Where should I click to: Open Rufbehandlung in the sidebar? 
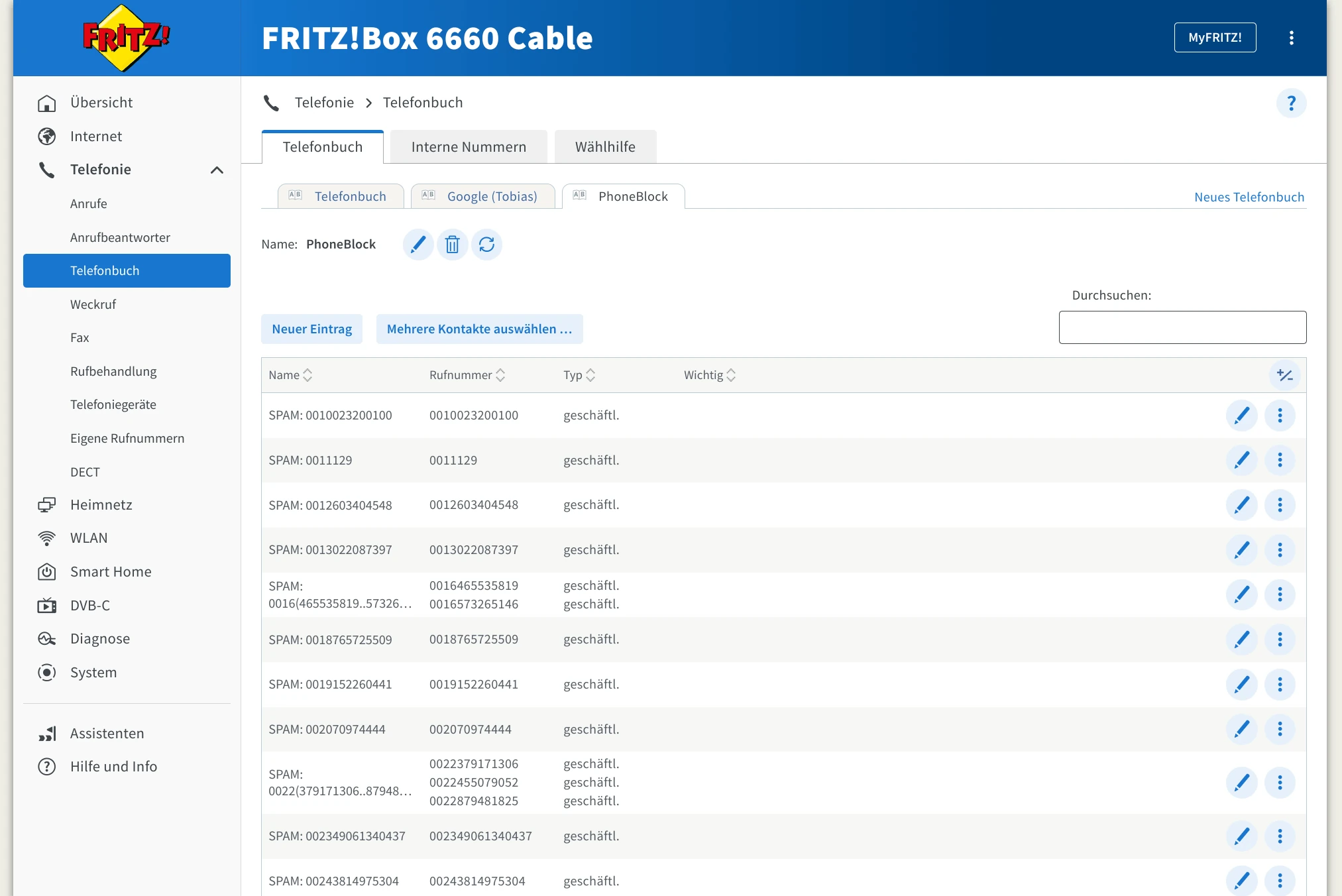coord(113,371)
